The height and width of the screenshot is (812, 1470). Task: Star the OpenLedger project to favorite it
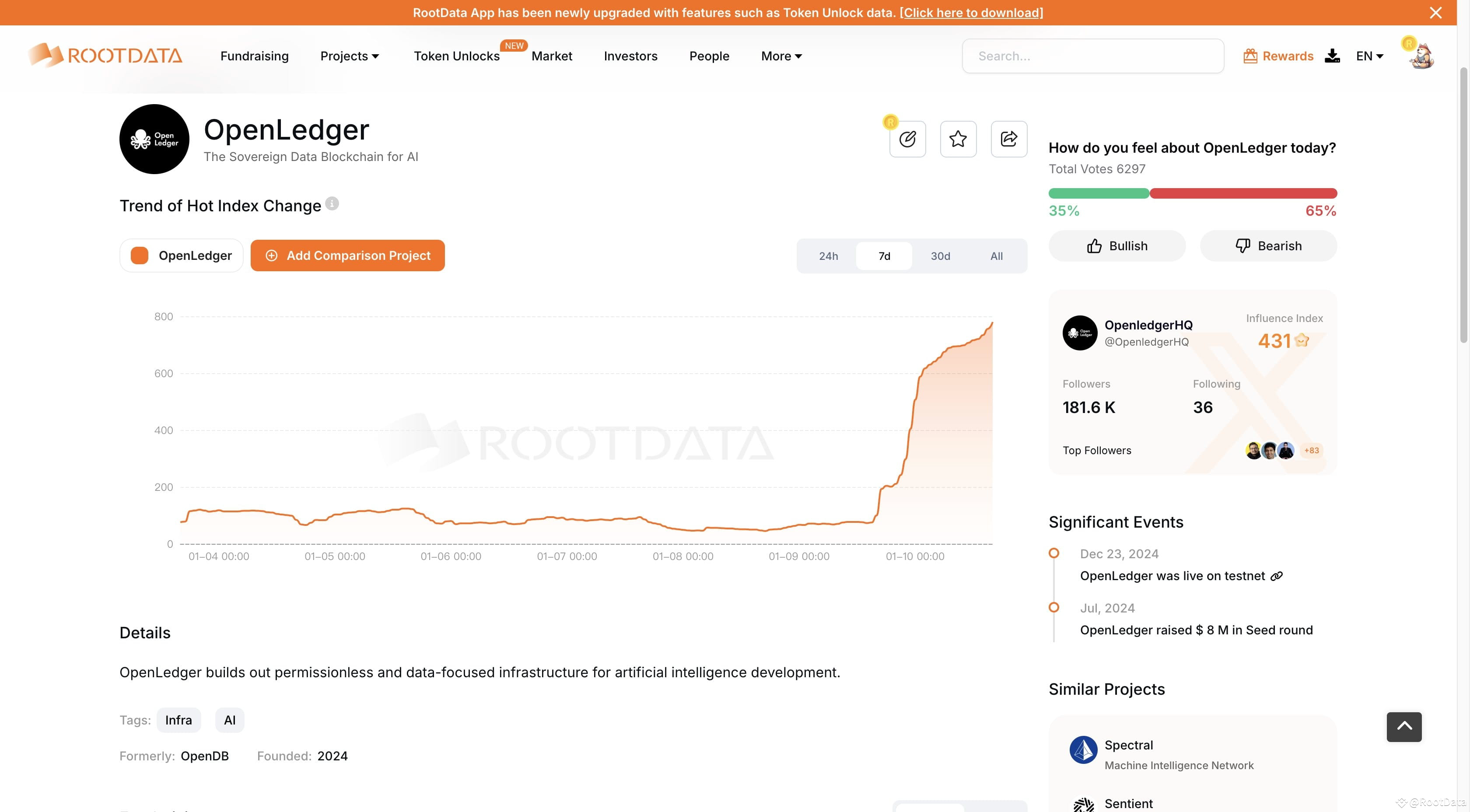(958, 139)
